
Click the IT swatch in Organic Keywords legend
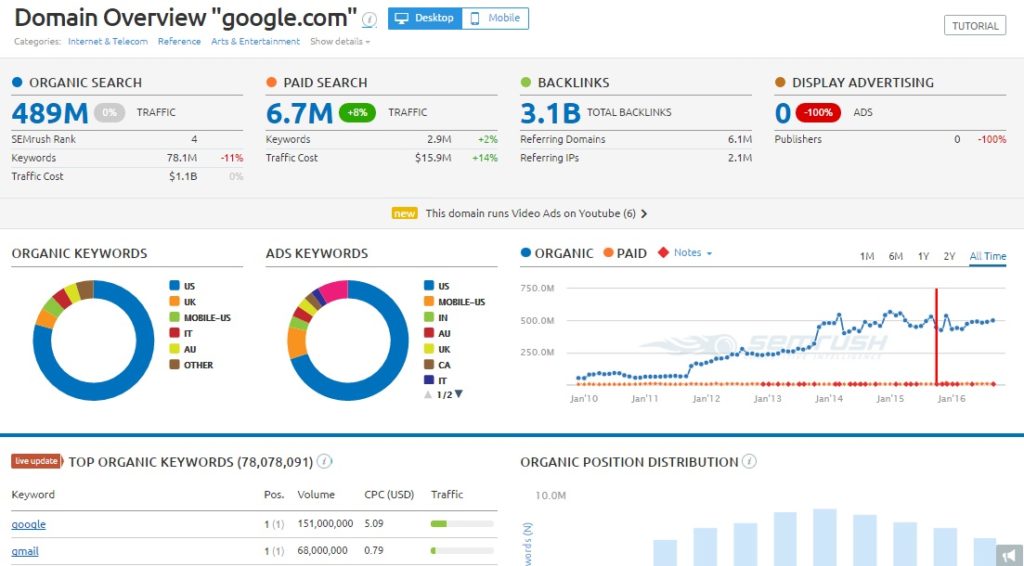174,332
